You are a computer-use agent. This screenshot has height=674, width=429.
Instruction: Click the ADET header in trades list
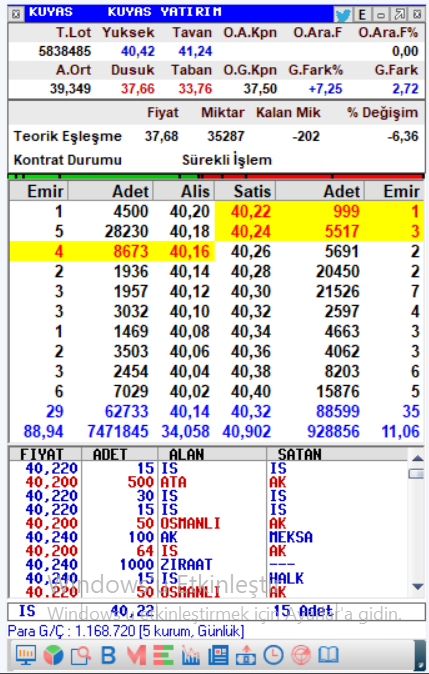pyautogui.click(x=110, y=454)
